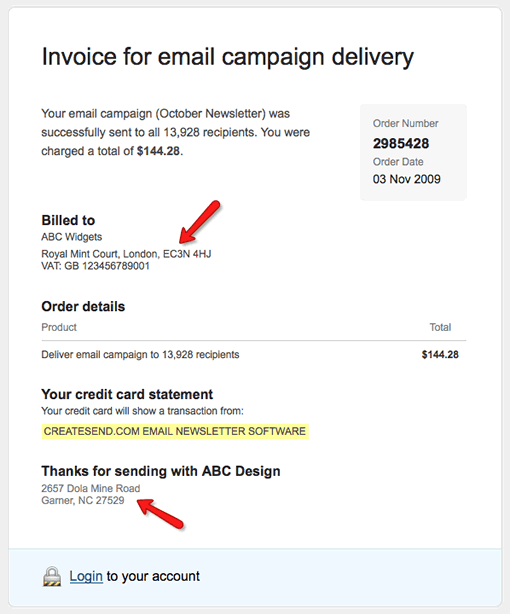
Task: Click the Royal Mint Court address line
Action: pyautogui.click(x=126, y=254)
